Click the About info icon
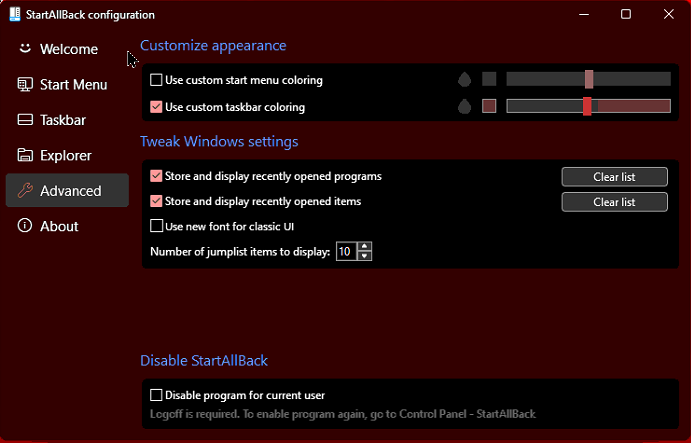The image size is (691, 443). (25, 226)
